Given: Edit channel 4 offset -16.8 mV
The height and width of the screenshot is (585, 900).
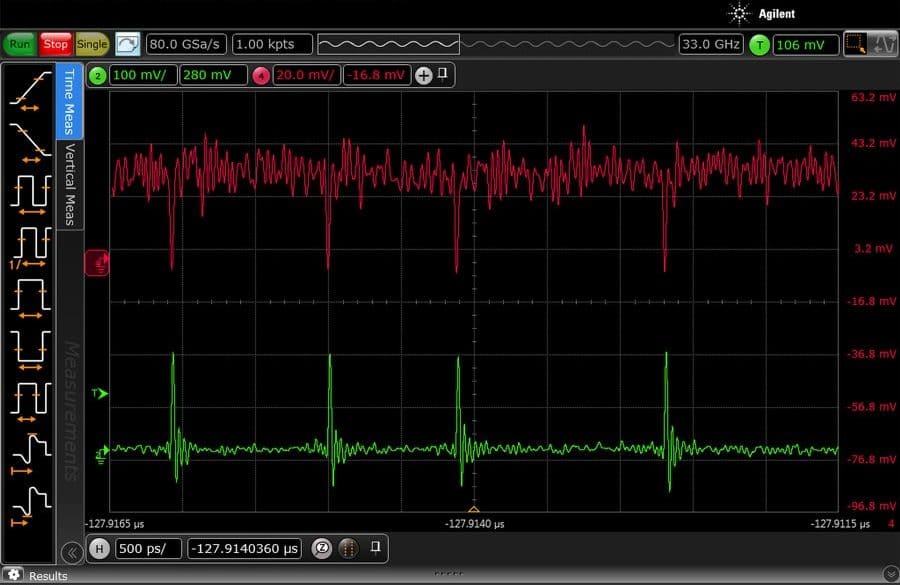Looking at the screenshot, I should click(377, 75).
